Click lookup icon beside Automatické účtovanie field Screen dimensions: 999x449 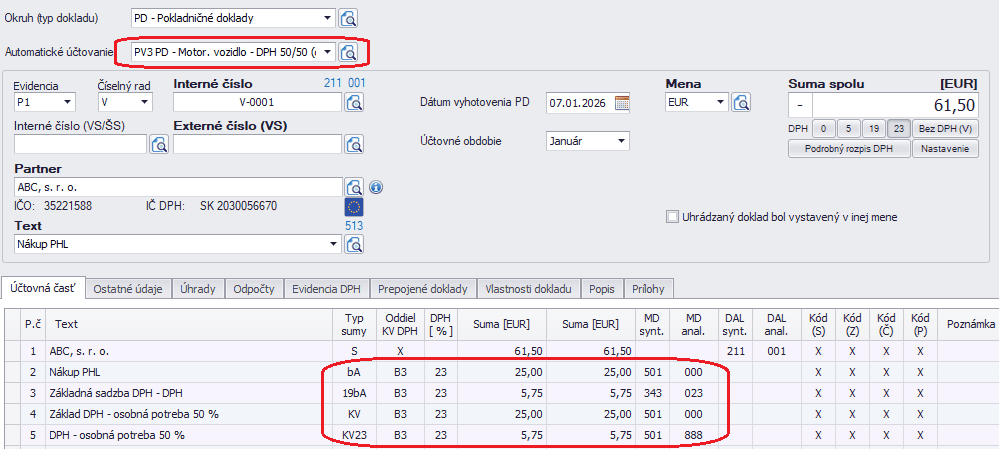tap(349, 52)
